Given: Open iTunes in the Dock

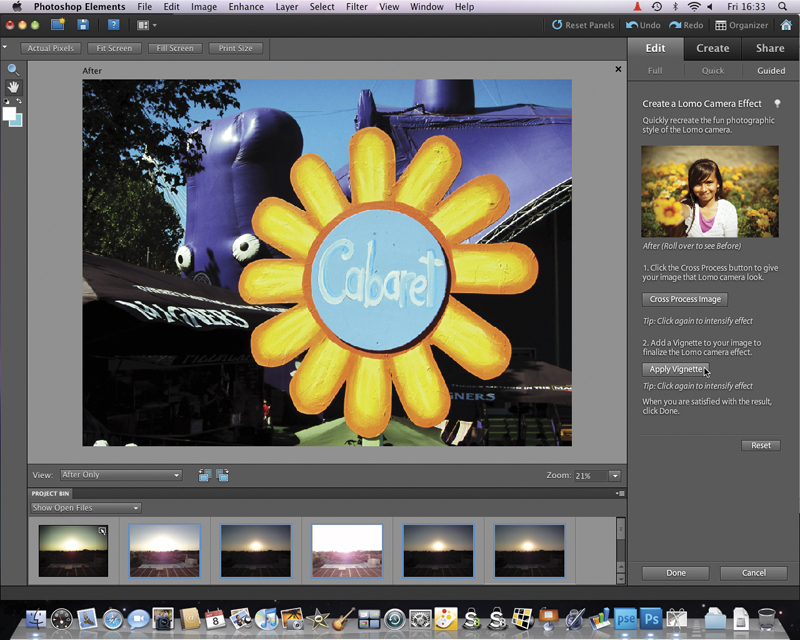Looking at the screenshot, I should [266, 619].
